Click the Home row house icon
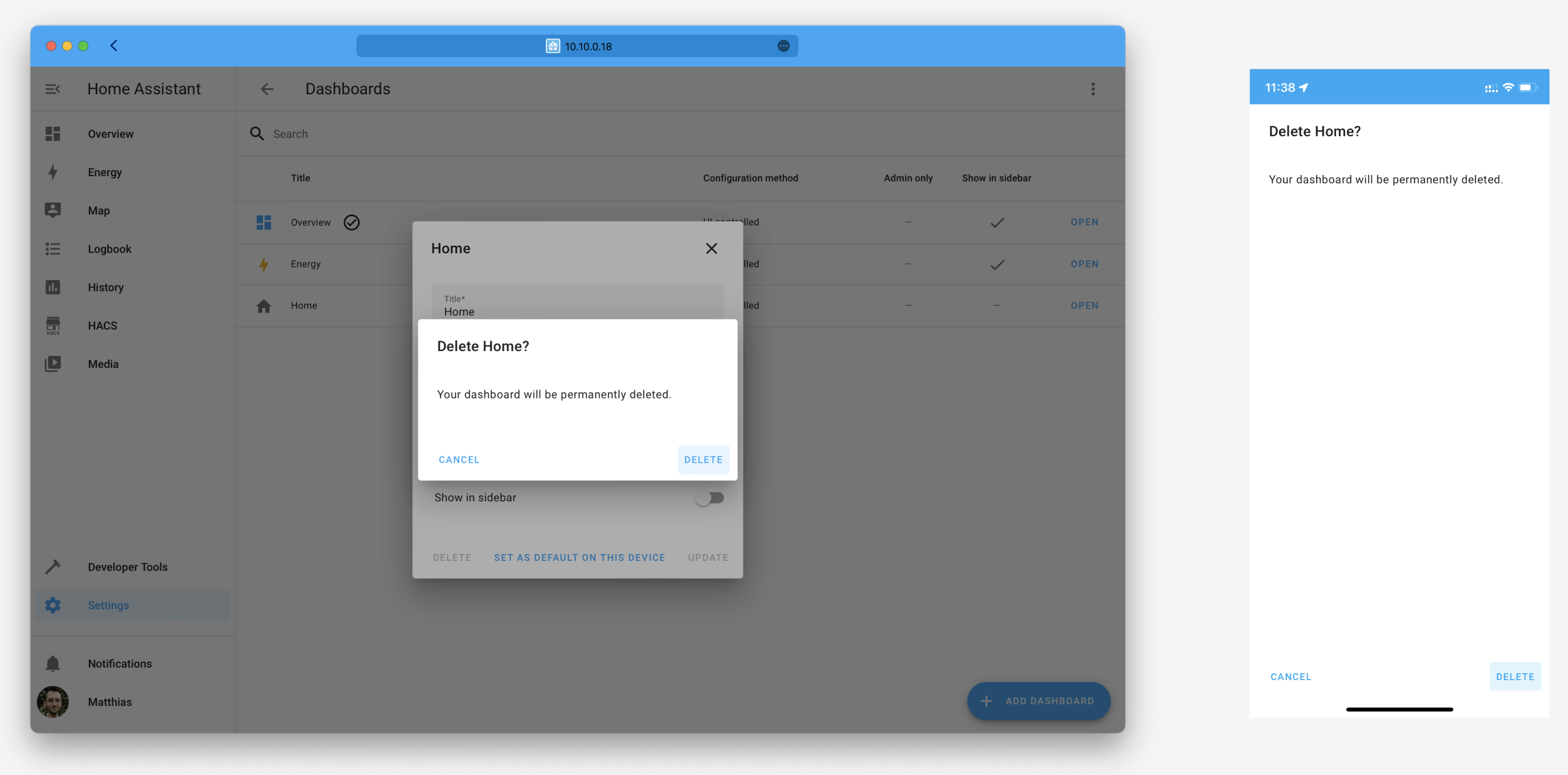 pyautogui.click(x=264, y=306)
